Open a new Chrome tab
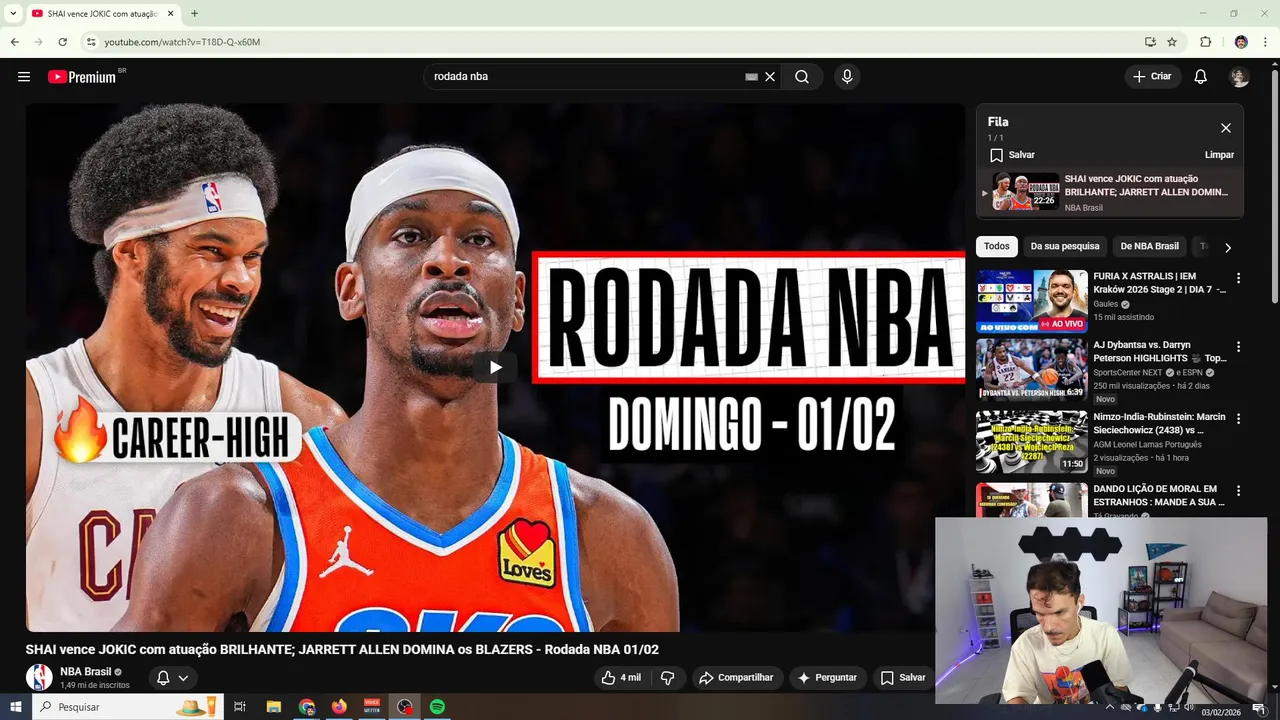The width and height of the screenshot is (1280, 720). (x=194, y=14)
